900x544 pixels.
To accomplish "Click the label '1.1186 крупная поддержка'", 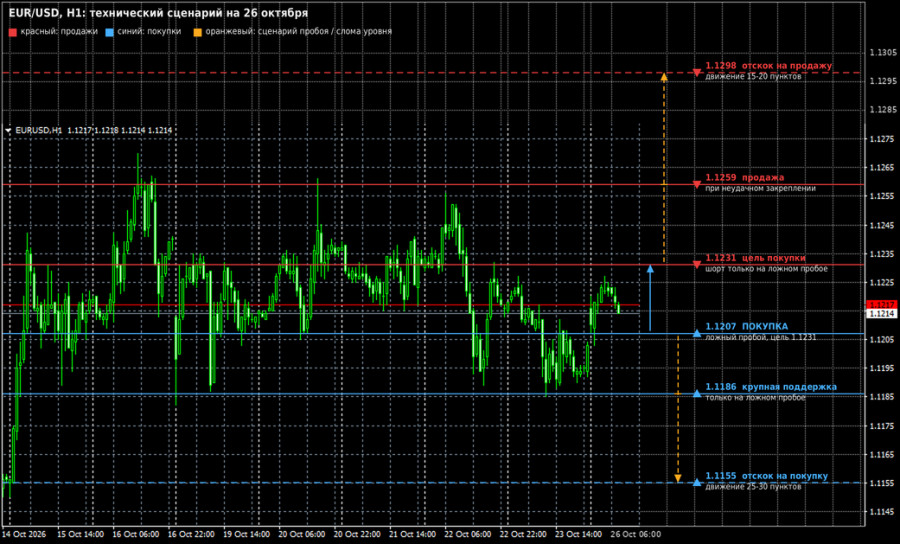I will click(771, 387).
